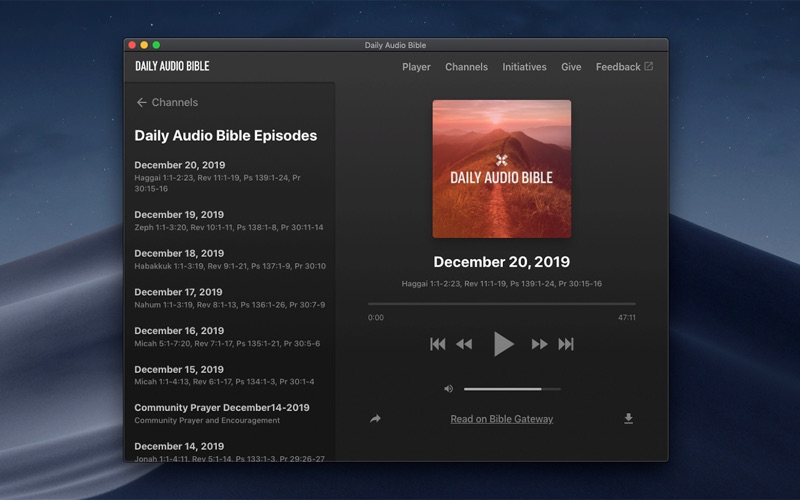Click the 47:11 total duration label
Image resolution: width=800 pixels, height=500 pixels.
627,317
